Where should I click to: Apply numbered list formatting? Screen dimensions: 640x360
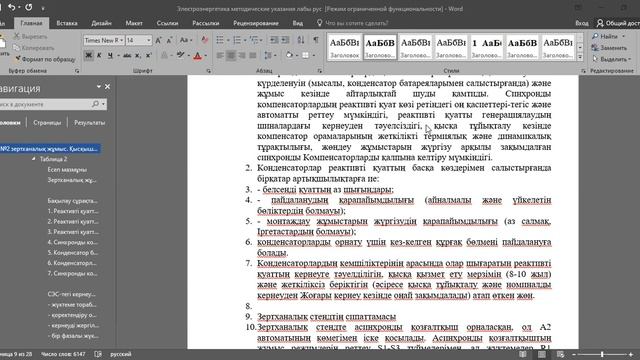pos(237,40)
